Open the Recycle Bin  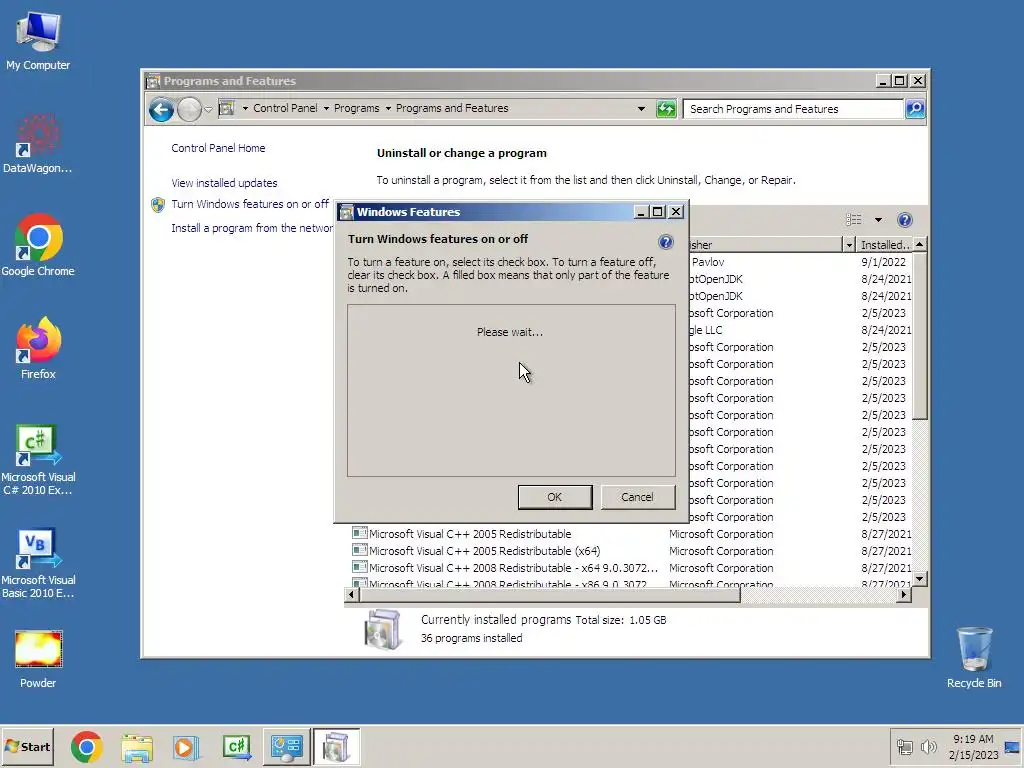[x=974, y=657]
